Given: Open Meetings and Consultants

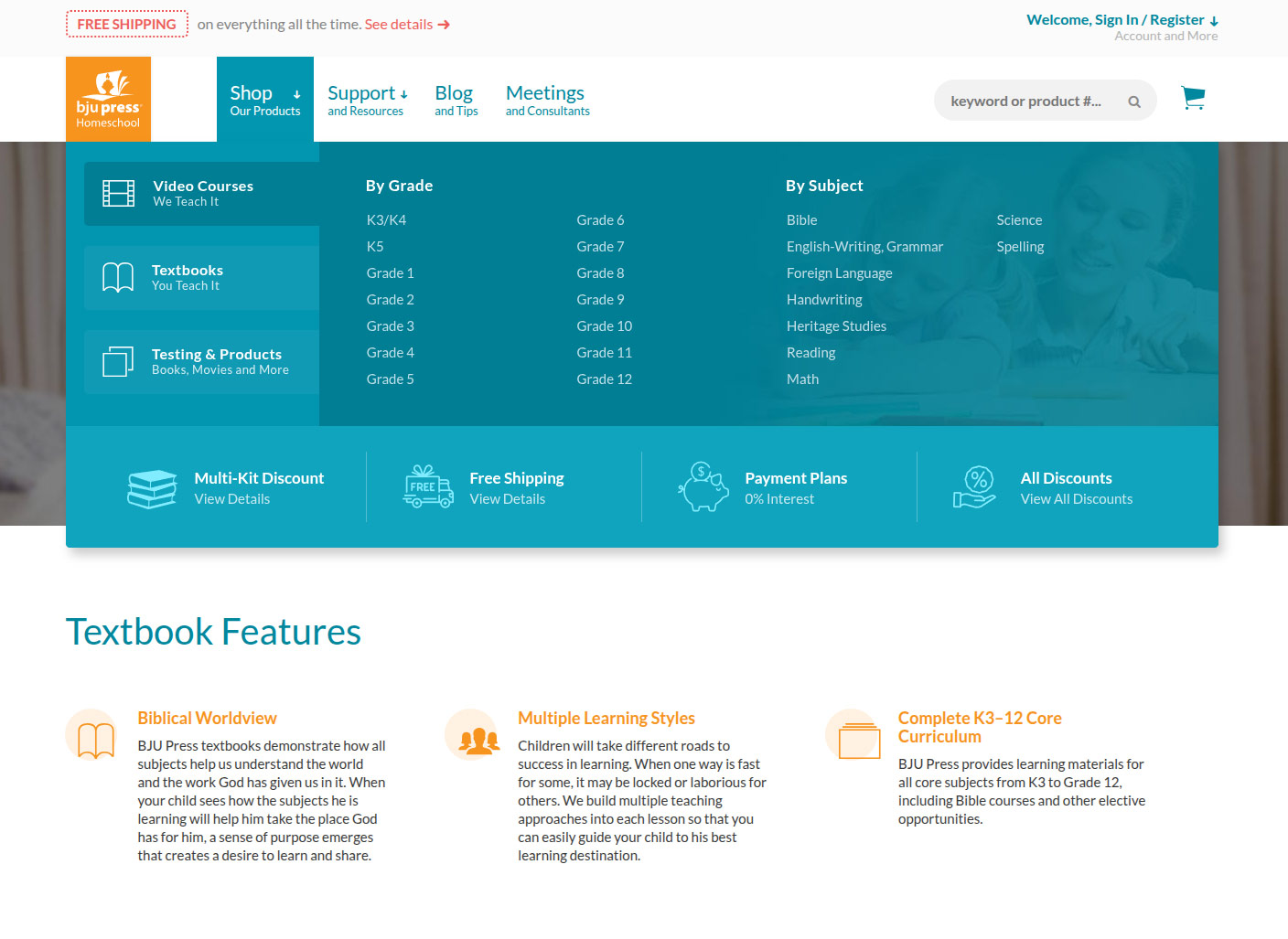Looking at the screenshot, I should pos(547,100).
